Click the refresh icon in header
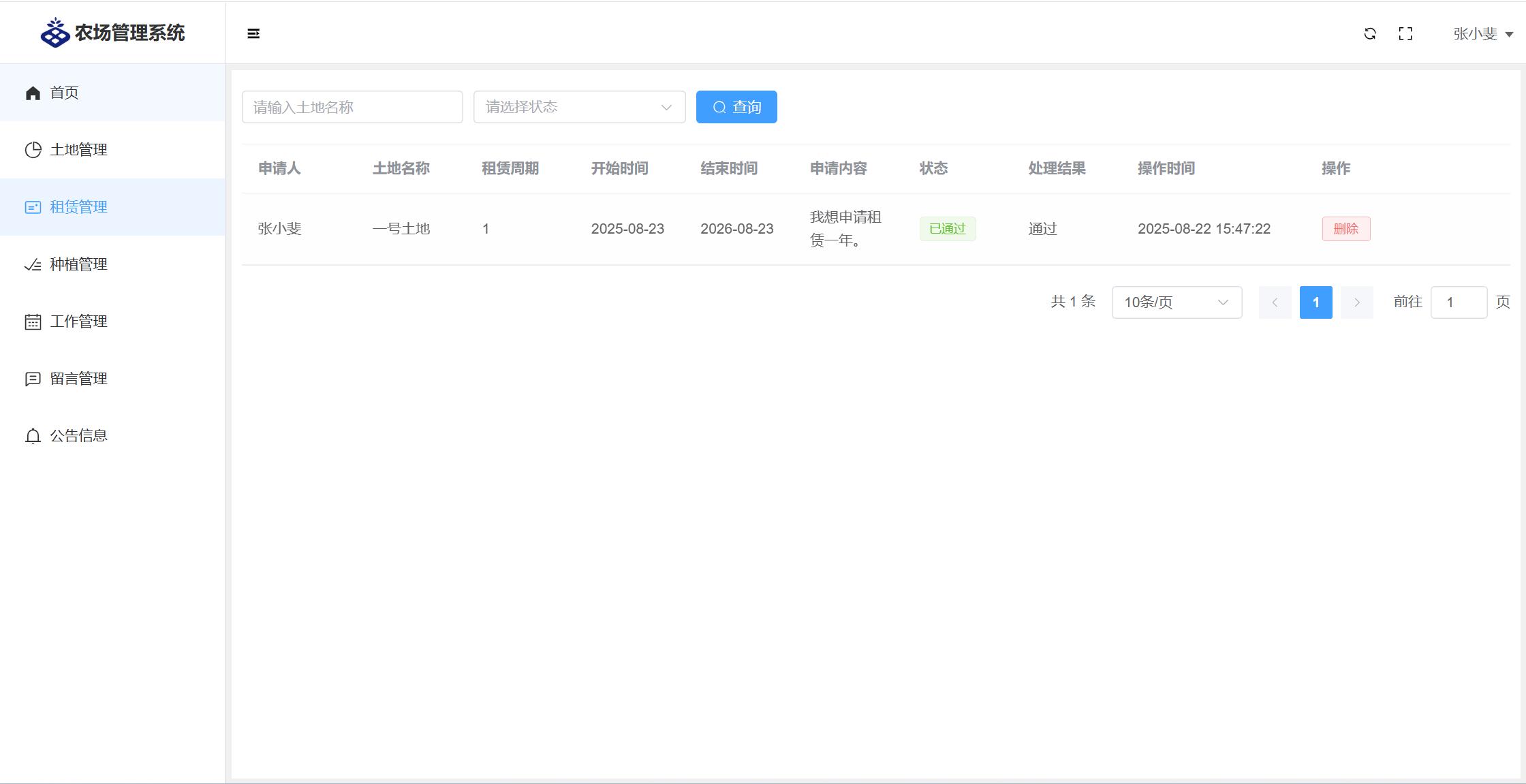The width and height of the screenshot is (1526, 784). click(1370, 33)
